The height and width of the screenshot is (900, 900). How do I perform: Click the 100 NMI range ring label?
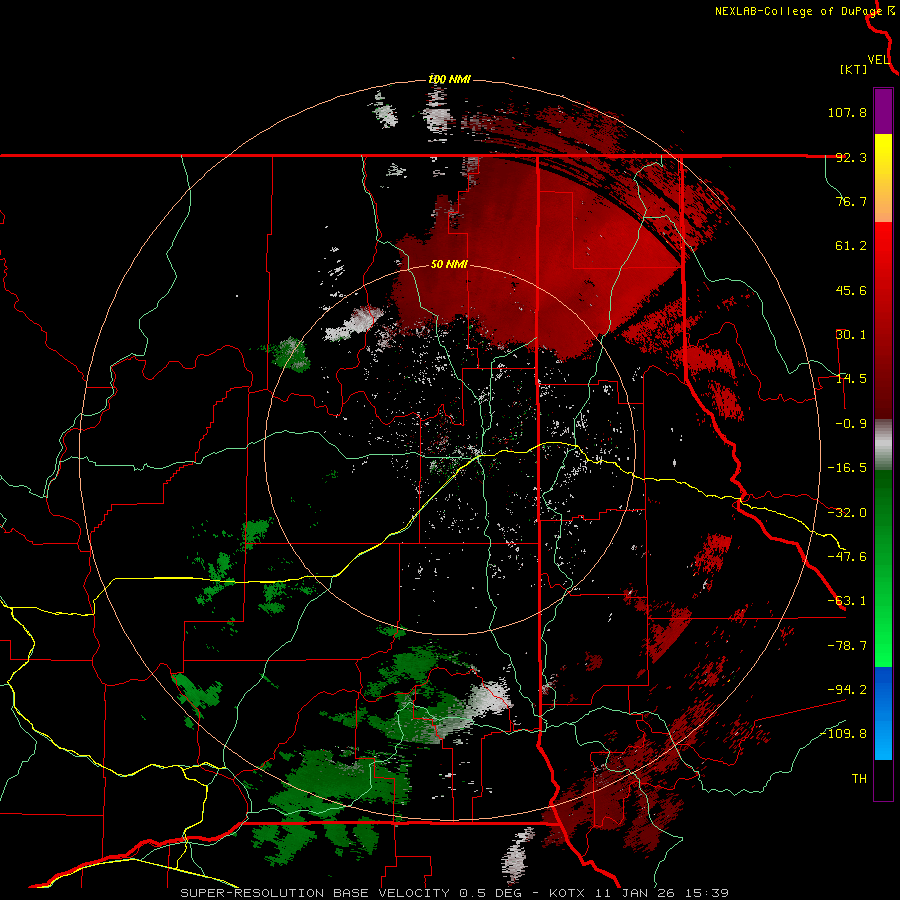click(449, 79)
